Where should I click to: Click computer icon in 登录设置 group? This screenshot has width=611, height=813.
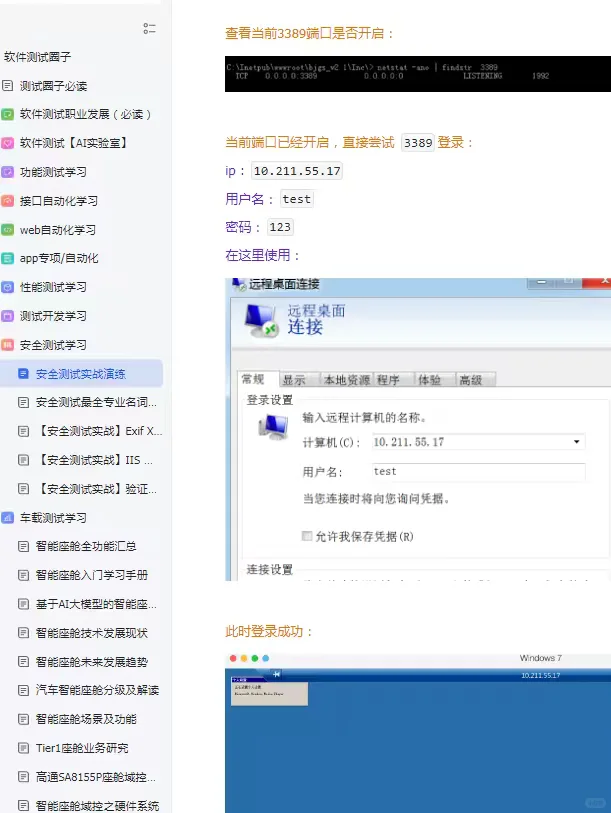pyautogui.click(x=273, y=427)
